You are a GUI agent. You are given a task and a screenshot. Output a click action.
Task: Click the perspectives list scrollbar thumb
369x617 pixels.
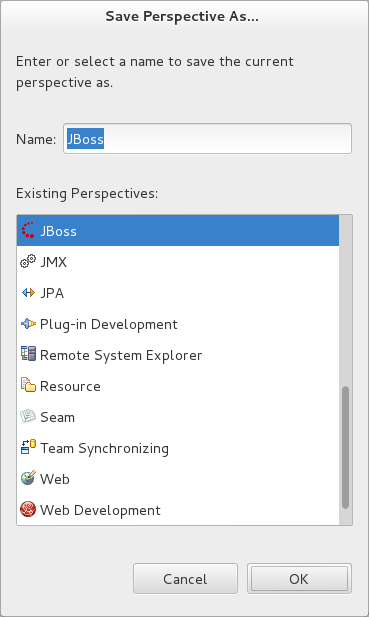(x=345, y=447)
